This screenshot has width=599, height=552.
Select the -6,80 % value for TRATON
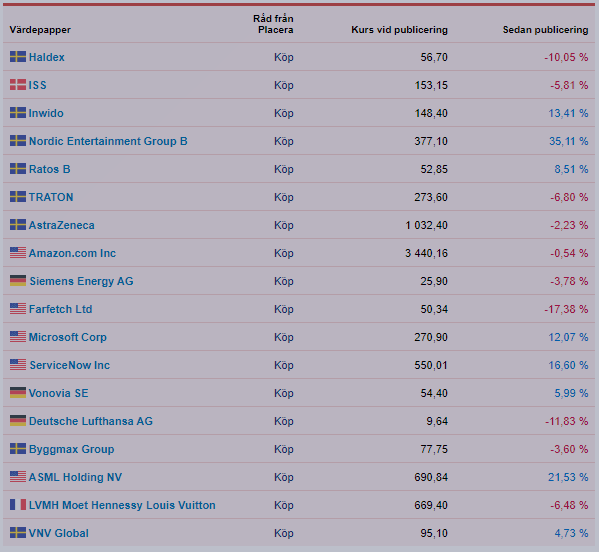tap(569, 197)
